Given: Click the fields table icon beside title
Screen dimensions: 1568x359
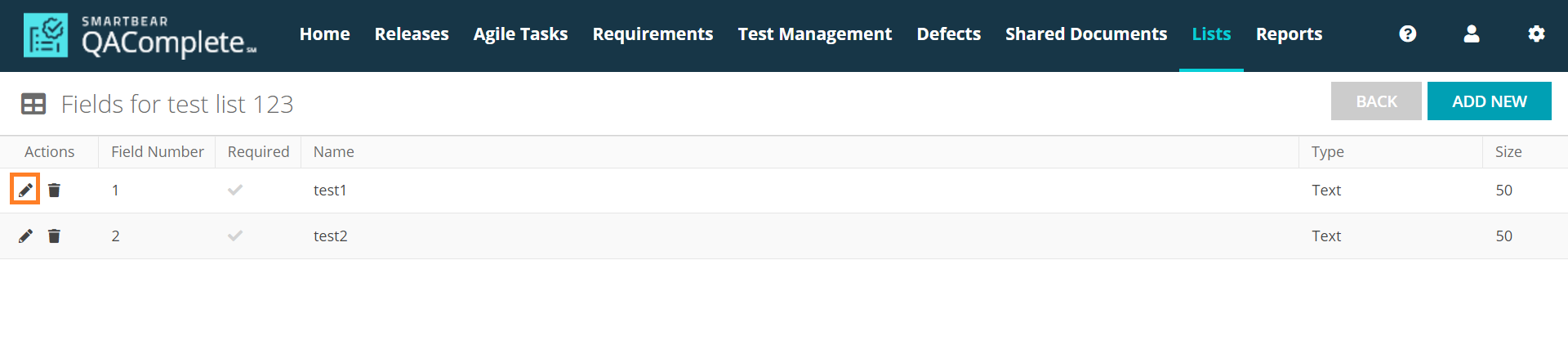Looking at the screenshot, I should point(33,105).
